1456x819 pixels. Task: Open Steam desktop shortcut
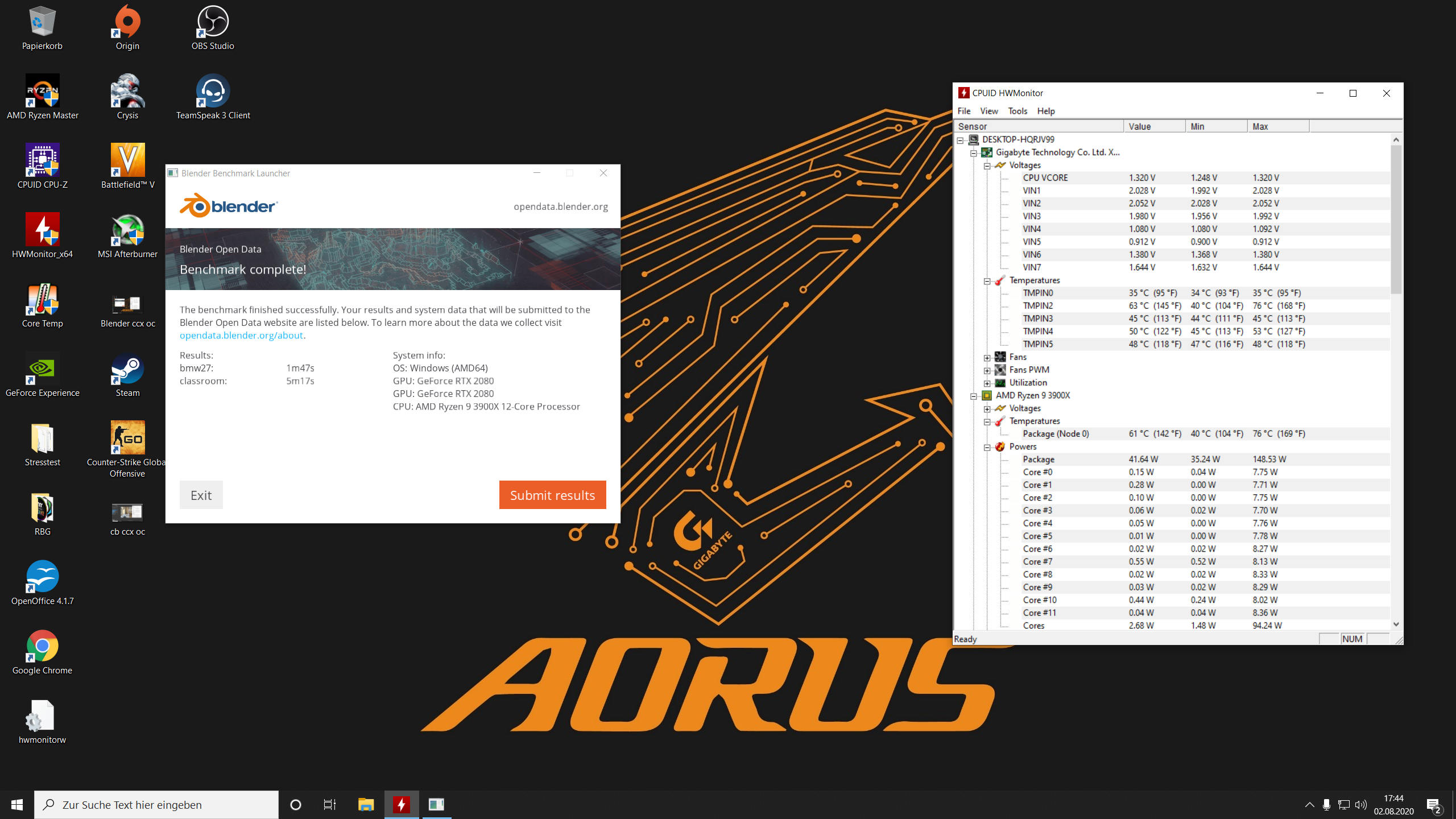coord(127,369)
